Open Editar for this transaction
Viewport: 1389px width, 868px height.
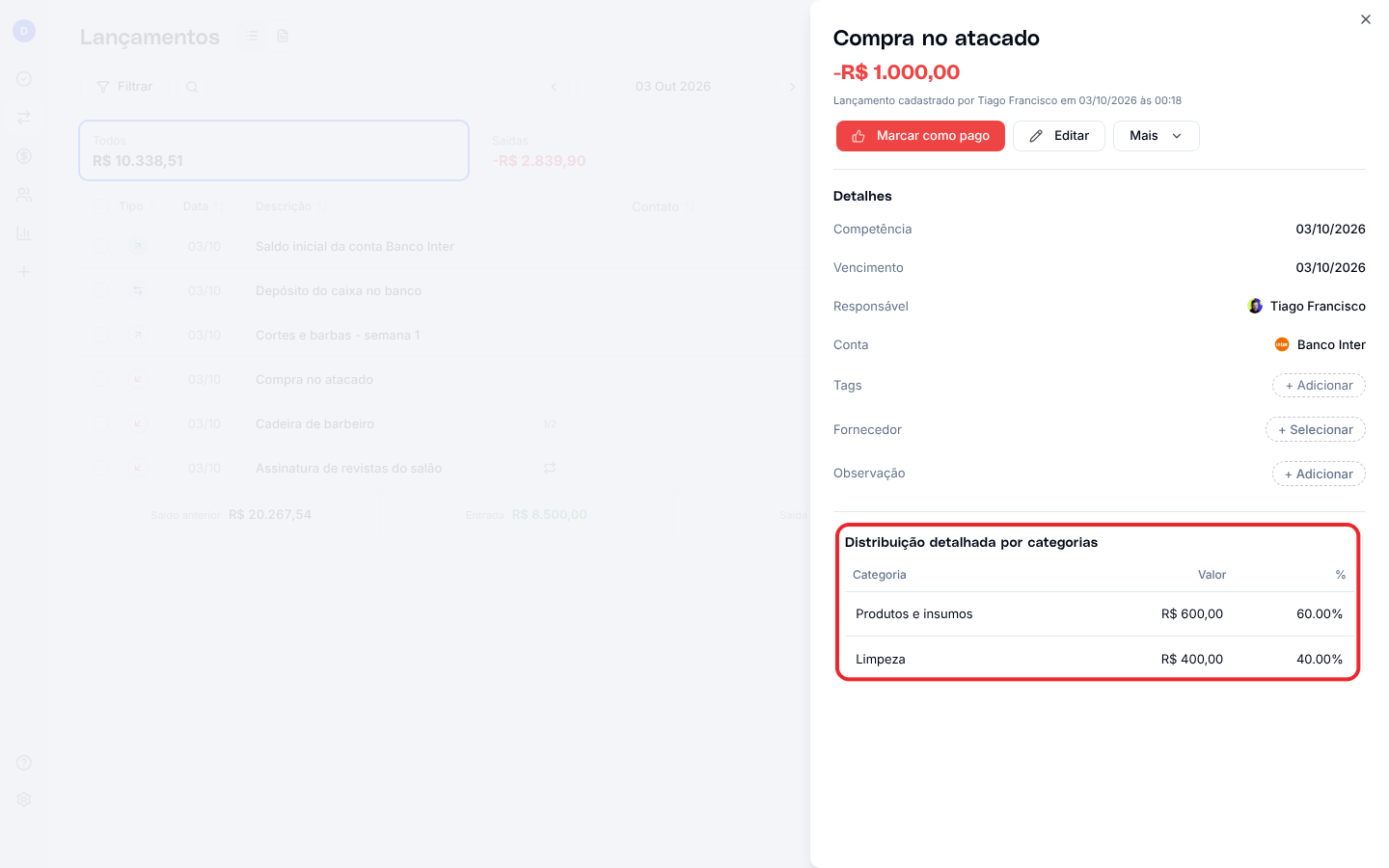point(1058,136)
